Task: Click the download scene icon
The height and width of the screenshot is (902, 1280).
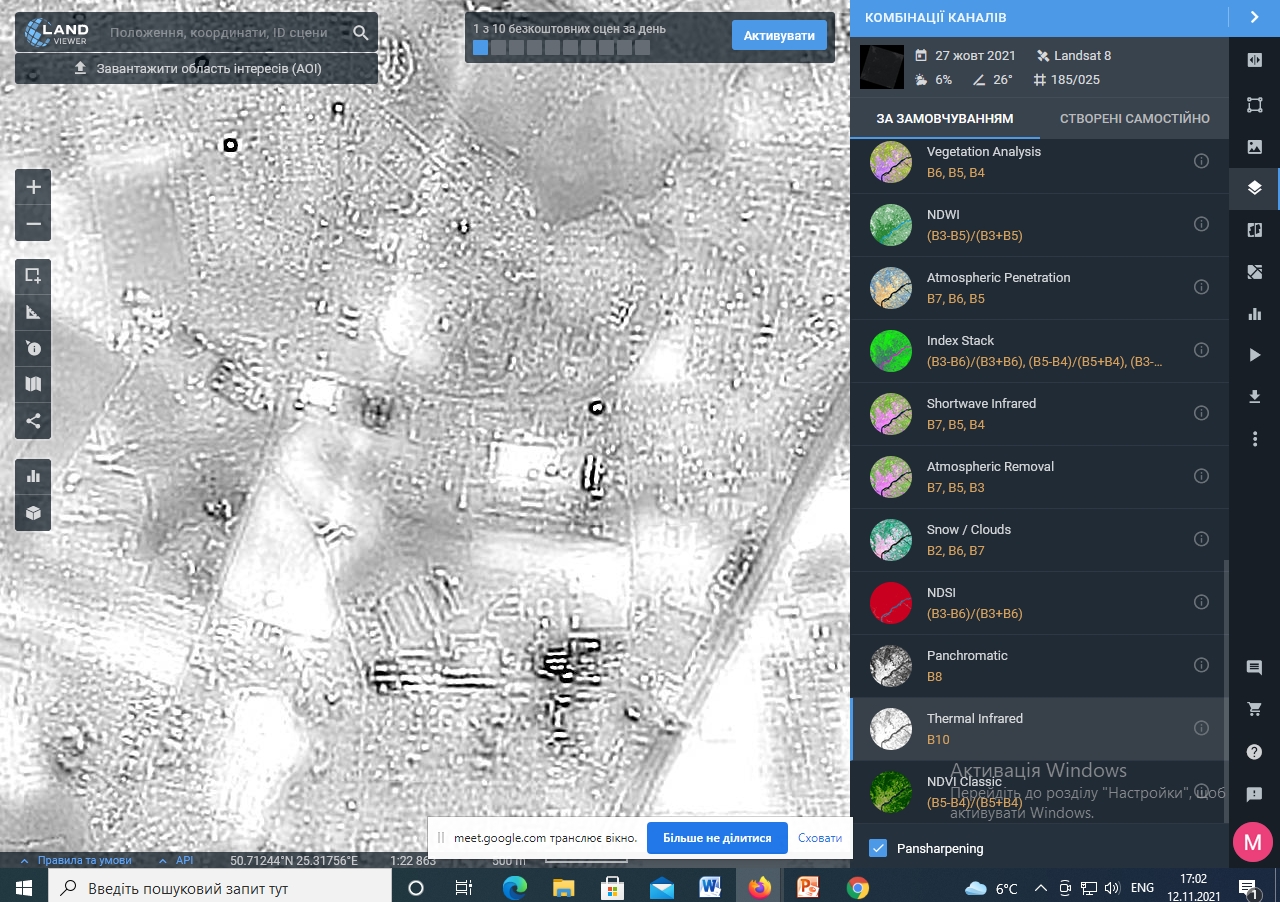Action: [1255, 397]
